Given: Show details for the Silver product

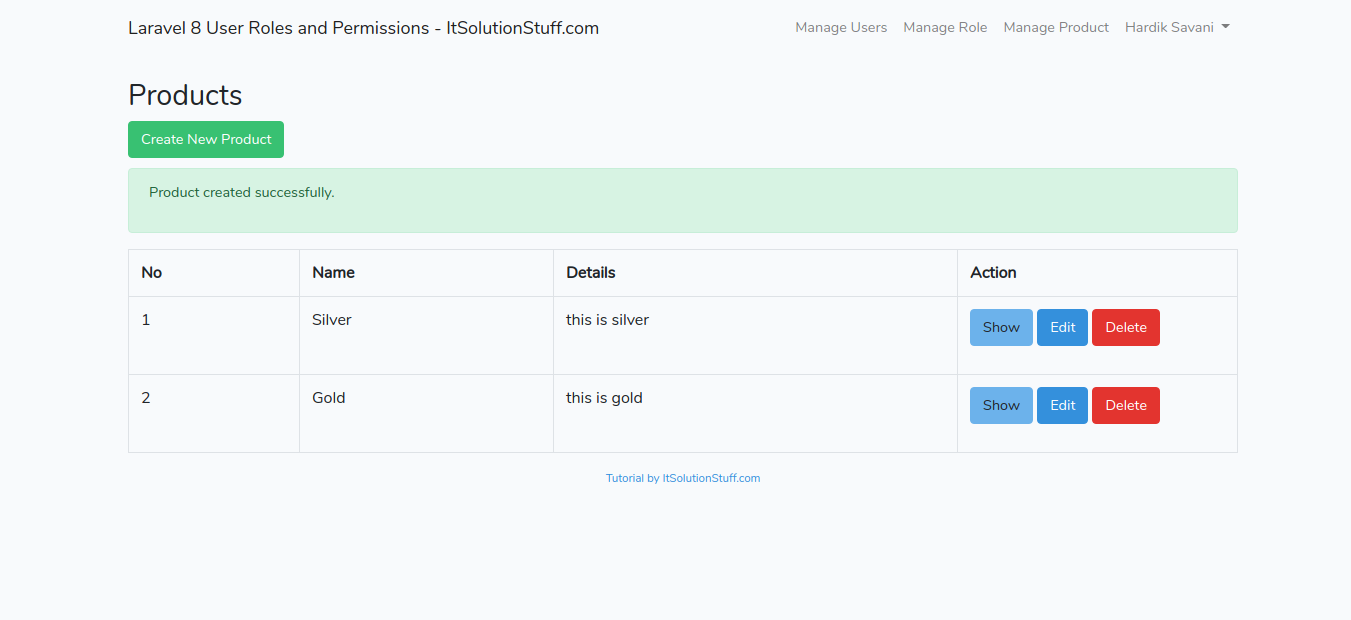Looking at the screenshot, I should (1000, 327).
